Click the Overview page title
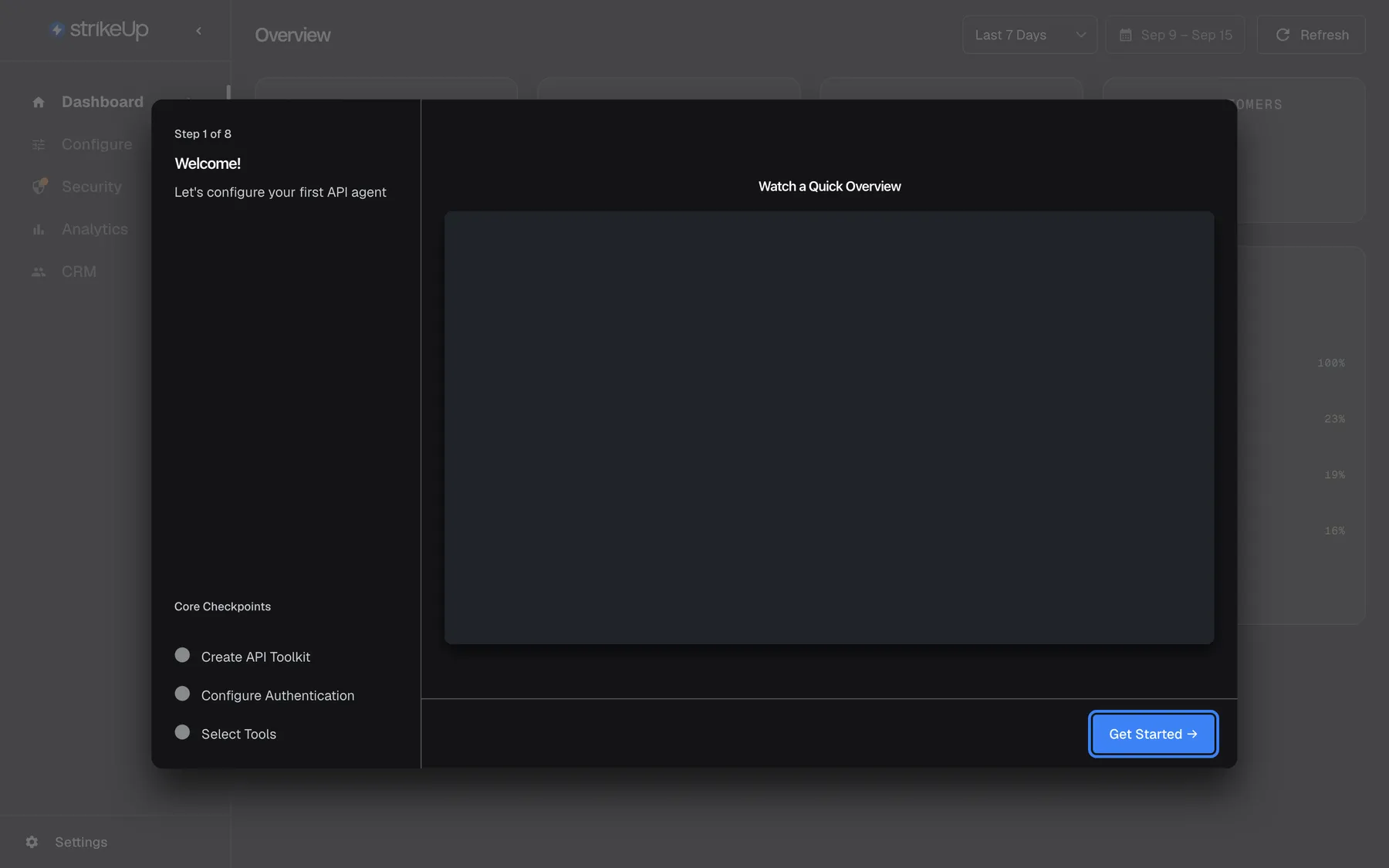 coord(292,35)
